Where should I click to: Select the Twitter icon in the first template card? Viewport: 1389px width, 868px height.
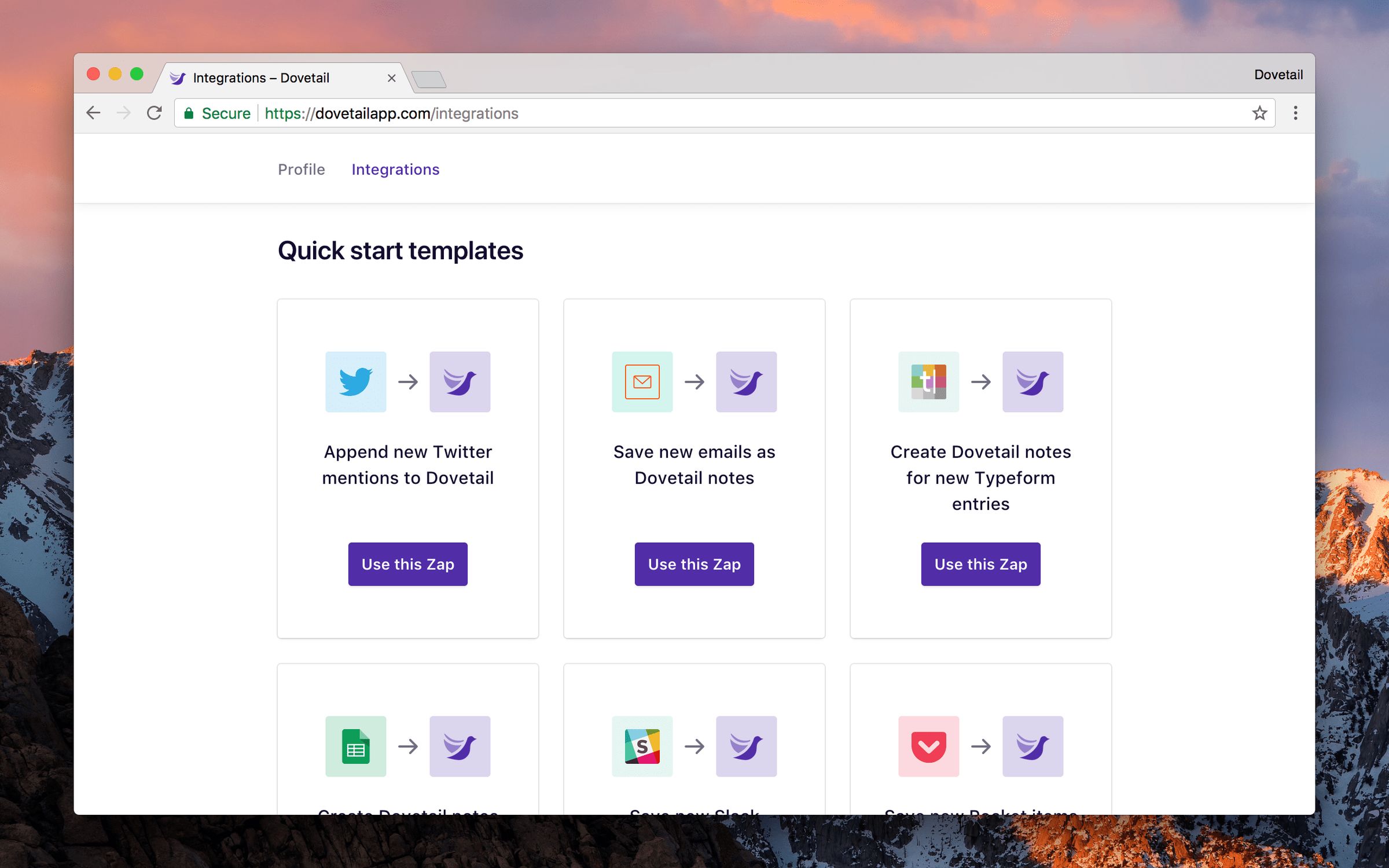tap(355, 382)
